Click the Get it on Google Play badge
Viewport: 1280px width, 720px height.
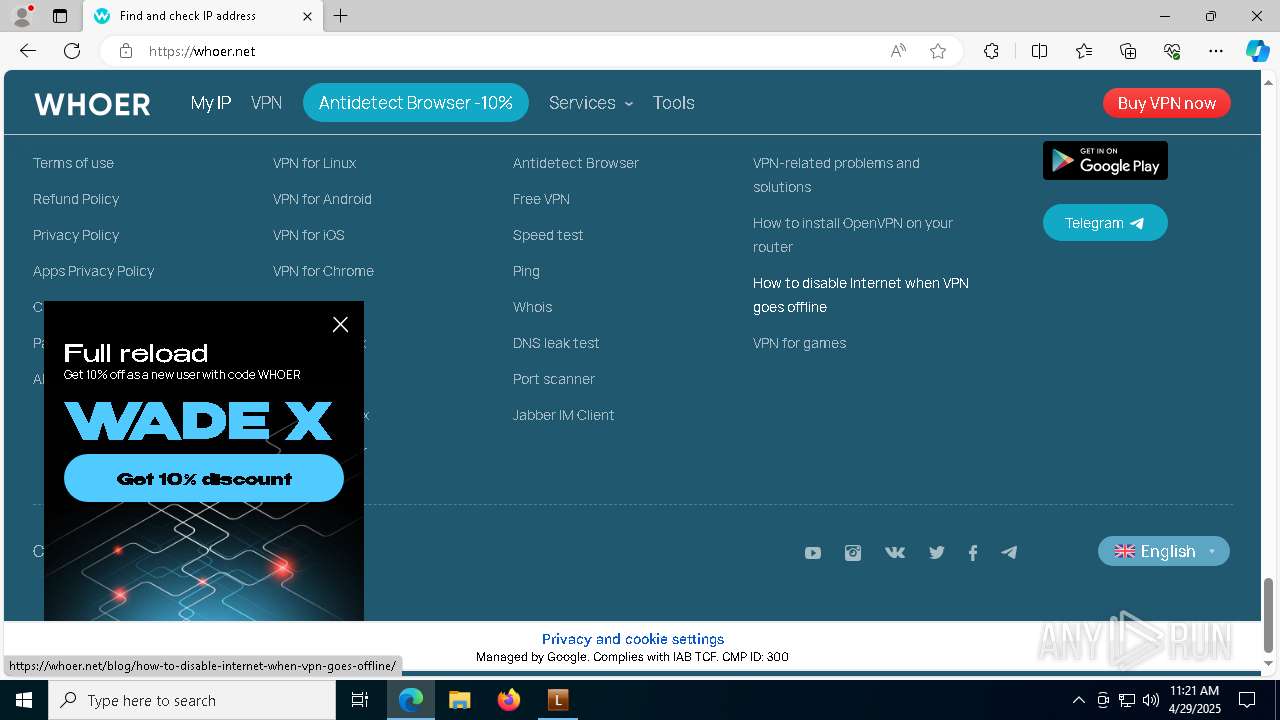pyautogui.click(x=1105, y=160)
